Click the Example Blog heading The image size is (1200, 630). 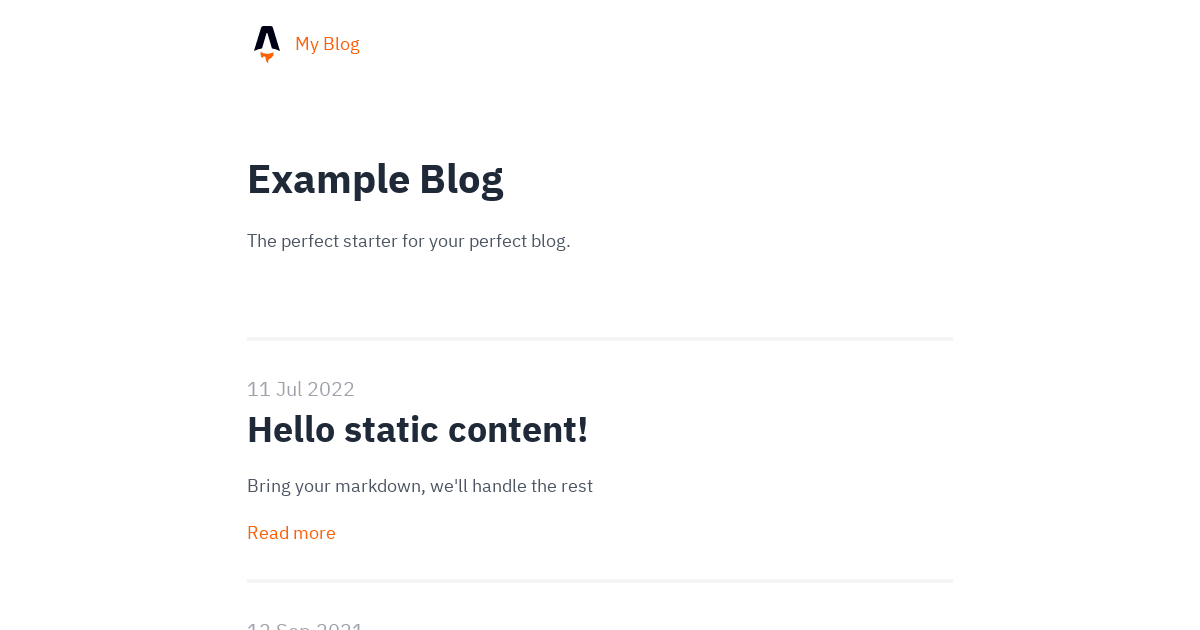coord(375,180)
